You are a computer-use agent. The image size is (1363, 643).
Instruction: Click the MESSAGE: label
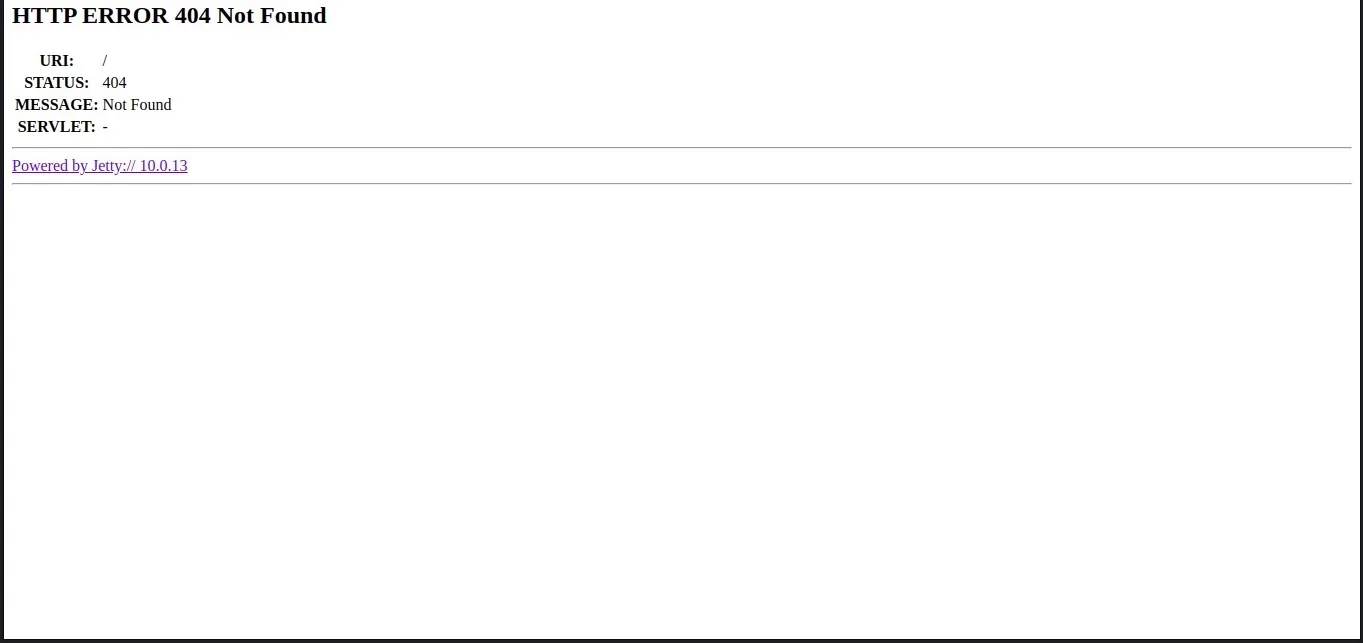click(57, 105)
